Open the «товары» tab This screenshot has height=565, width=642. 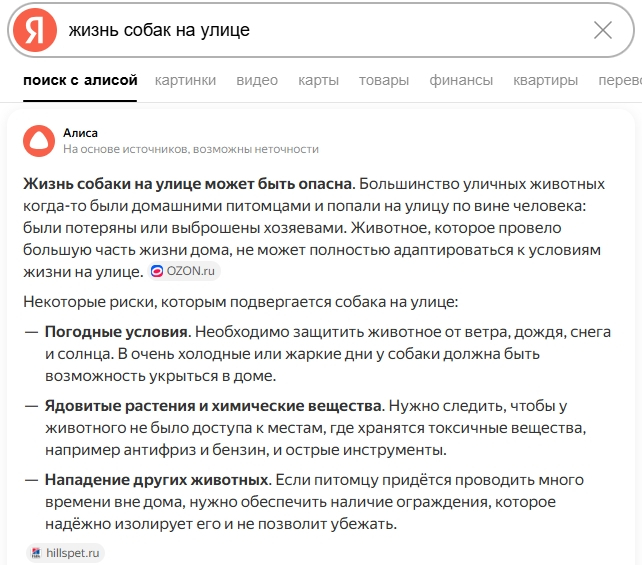click(384, 81)
